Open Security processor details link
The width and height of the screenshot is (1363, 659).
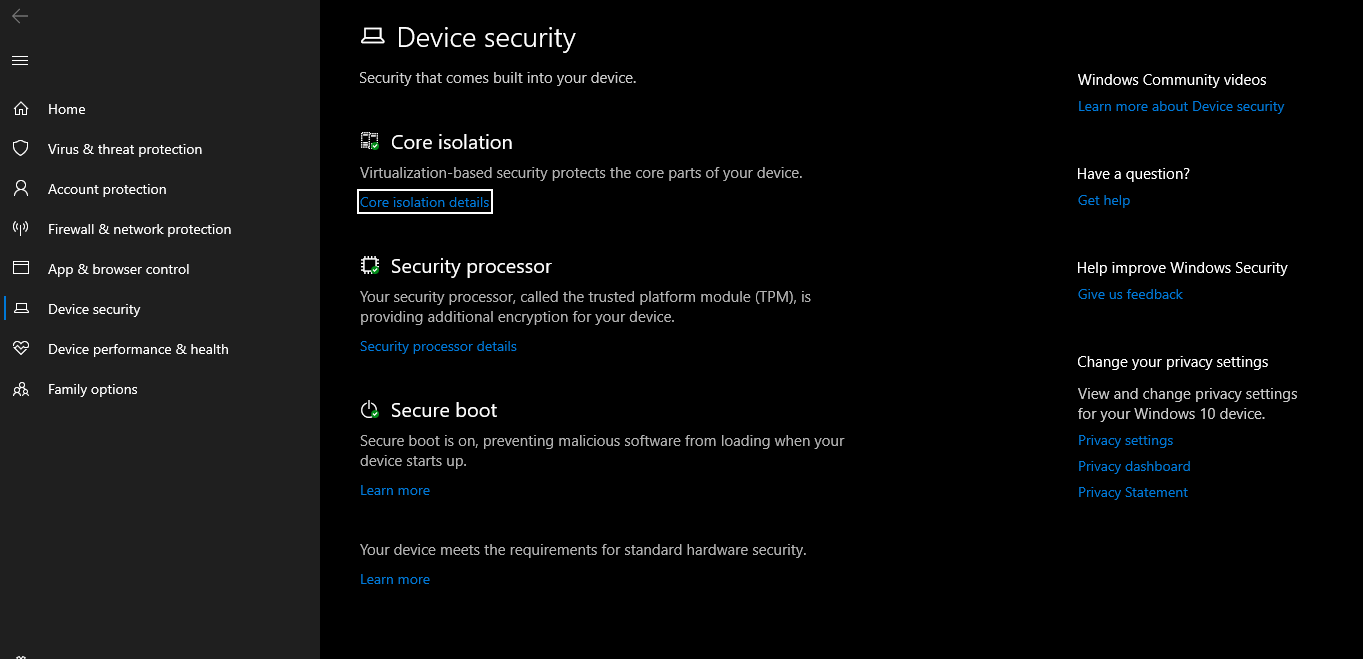[x=438, y=346]
